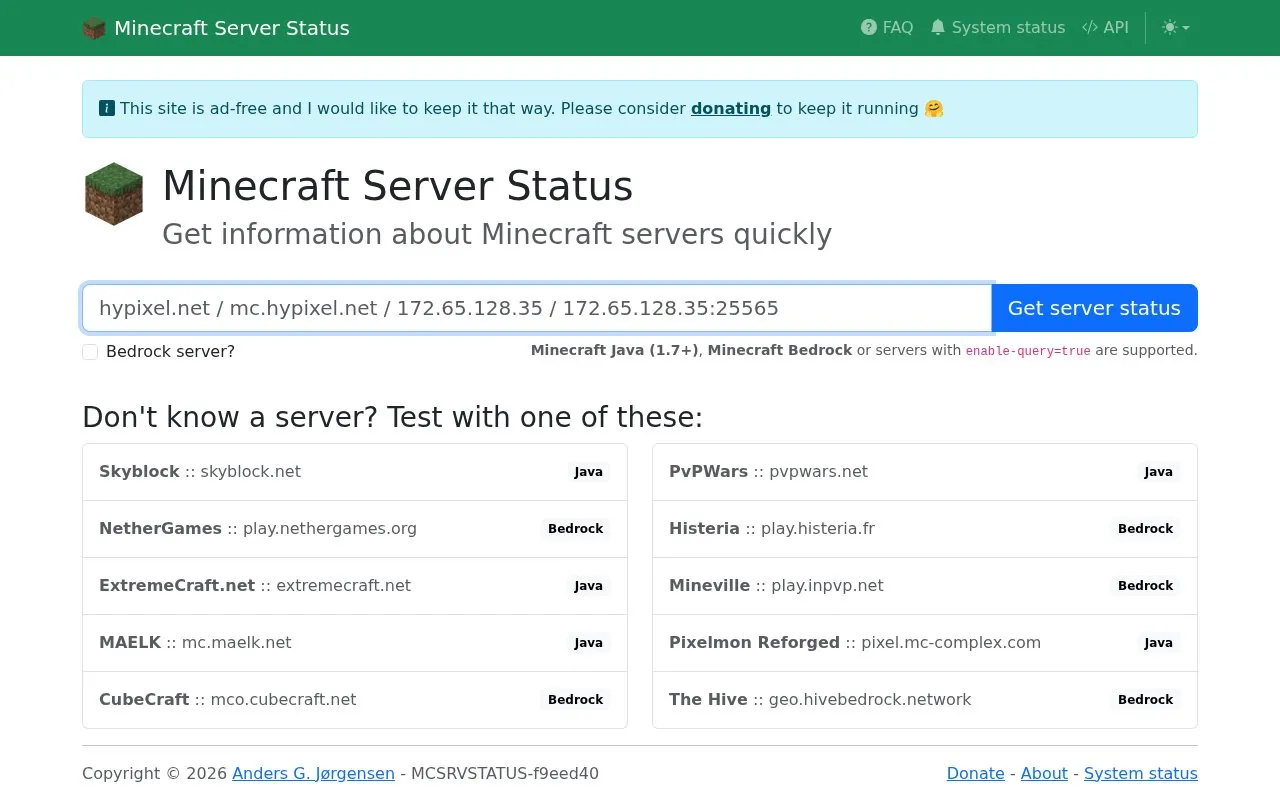Open System status from the navbar
The width and height of the screenshot is (1280, 800).
[997, 28]
